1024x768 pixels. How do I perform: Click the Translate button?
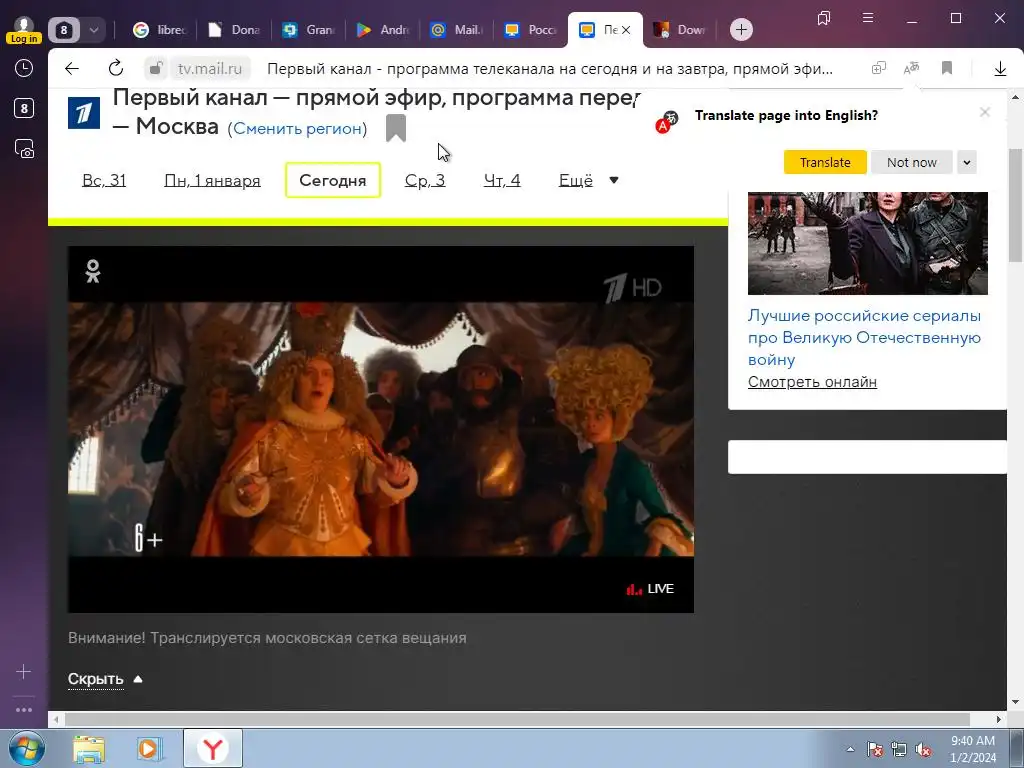[x=825, y=162]
